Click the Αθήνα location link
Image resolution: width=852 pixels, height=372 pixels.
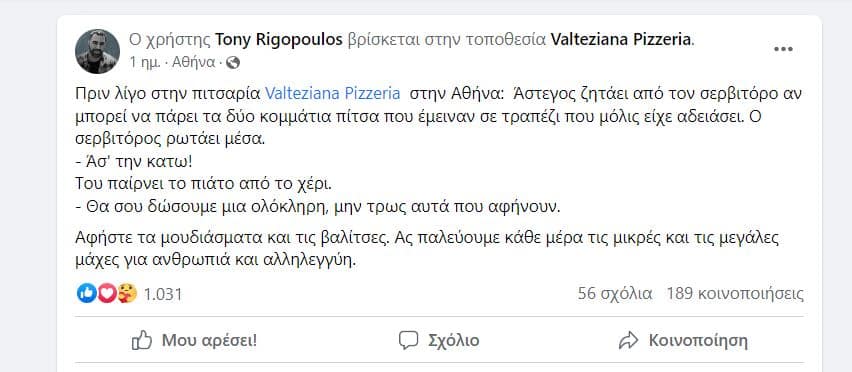pos(193,63)
